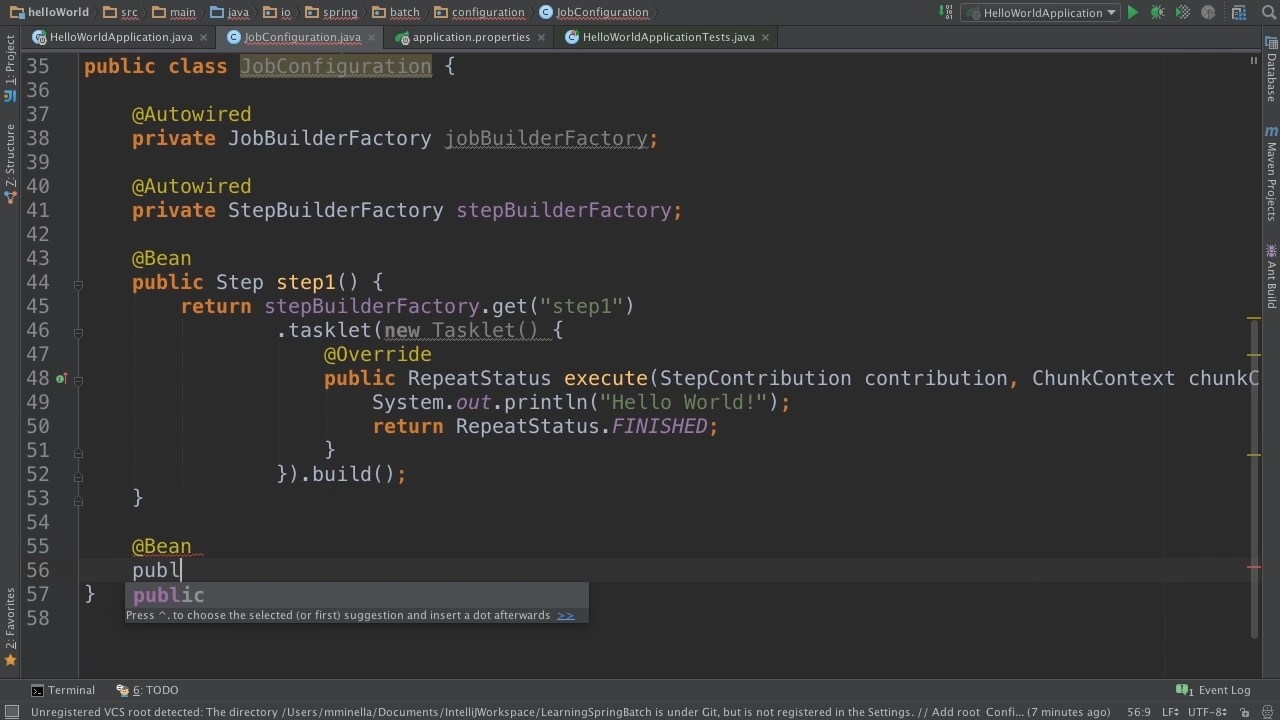Viewport: 1280px width, 720px height.
Task: Click the configuration package breadcrumb
Action: [479, 12]
